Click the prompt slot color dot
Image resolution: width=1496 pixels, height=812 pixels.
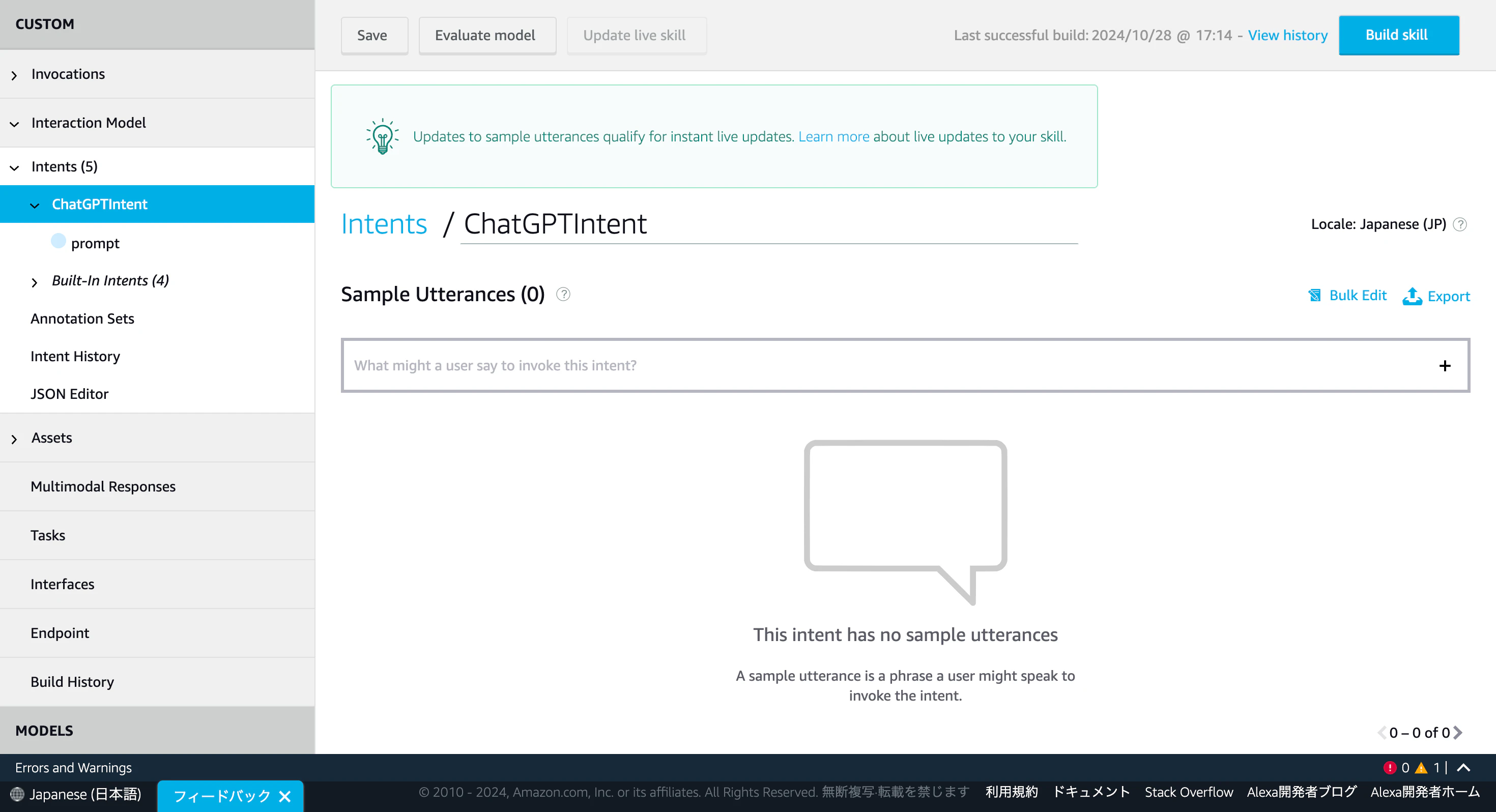pos(59,241)
